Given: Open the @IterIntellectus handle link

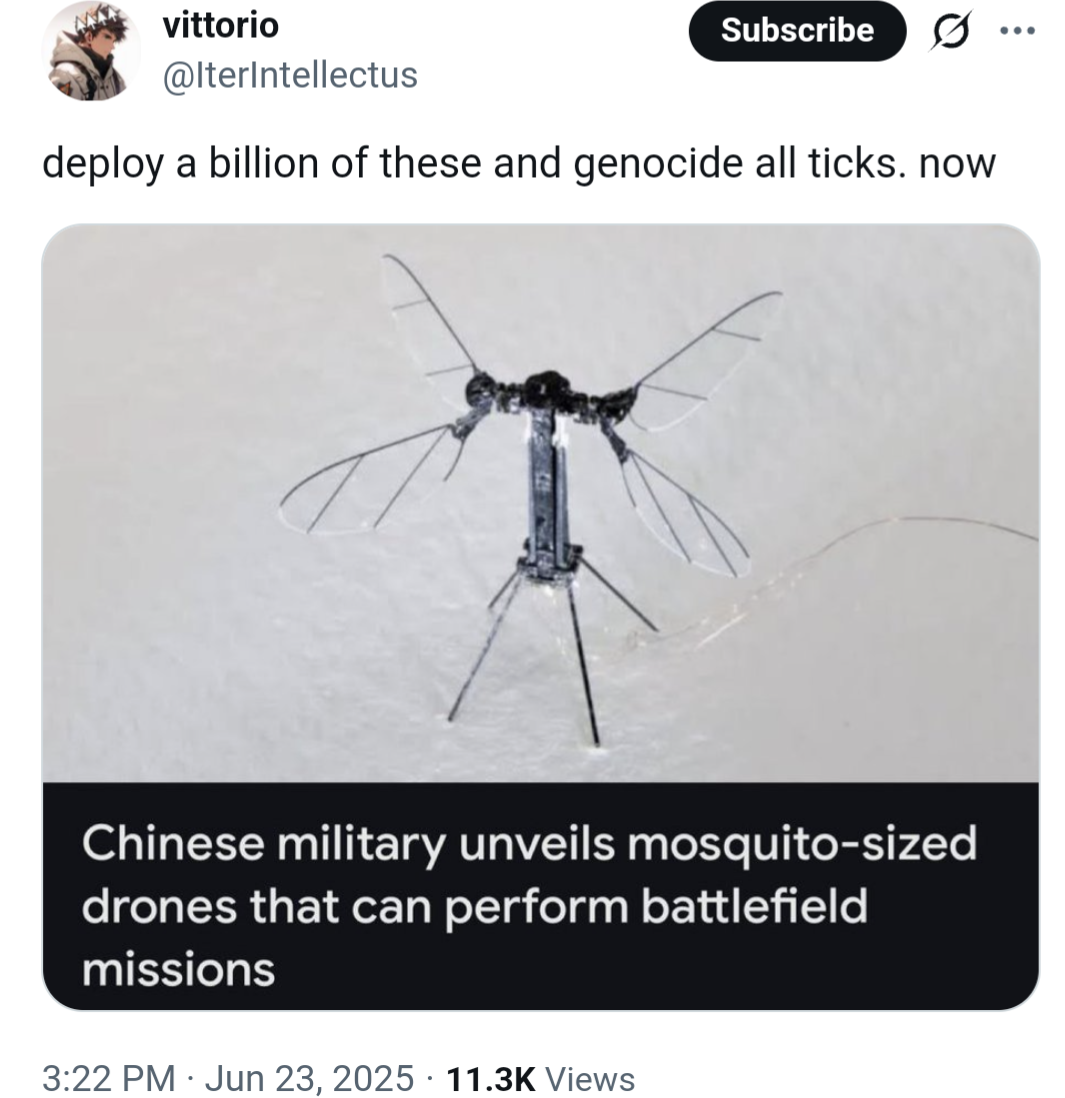Looking at the screenshot, I should click(x=290, y=75).
